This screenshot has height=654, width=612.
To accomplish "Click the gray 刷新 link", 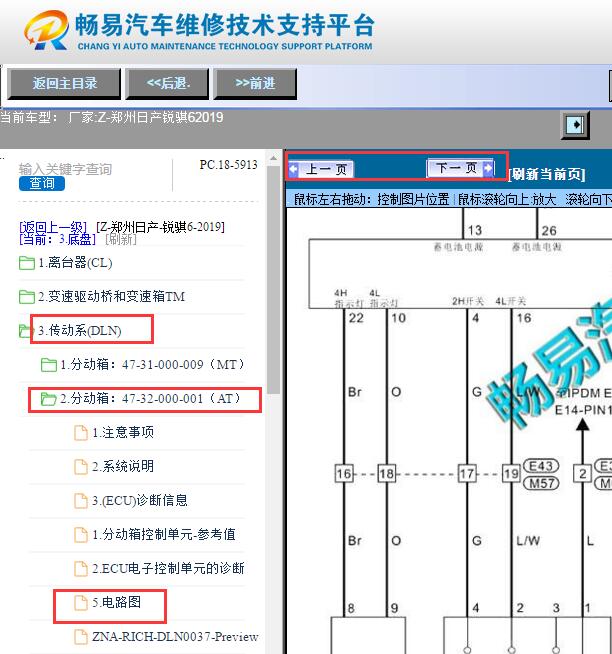I will pos(121,239).
